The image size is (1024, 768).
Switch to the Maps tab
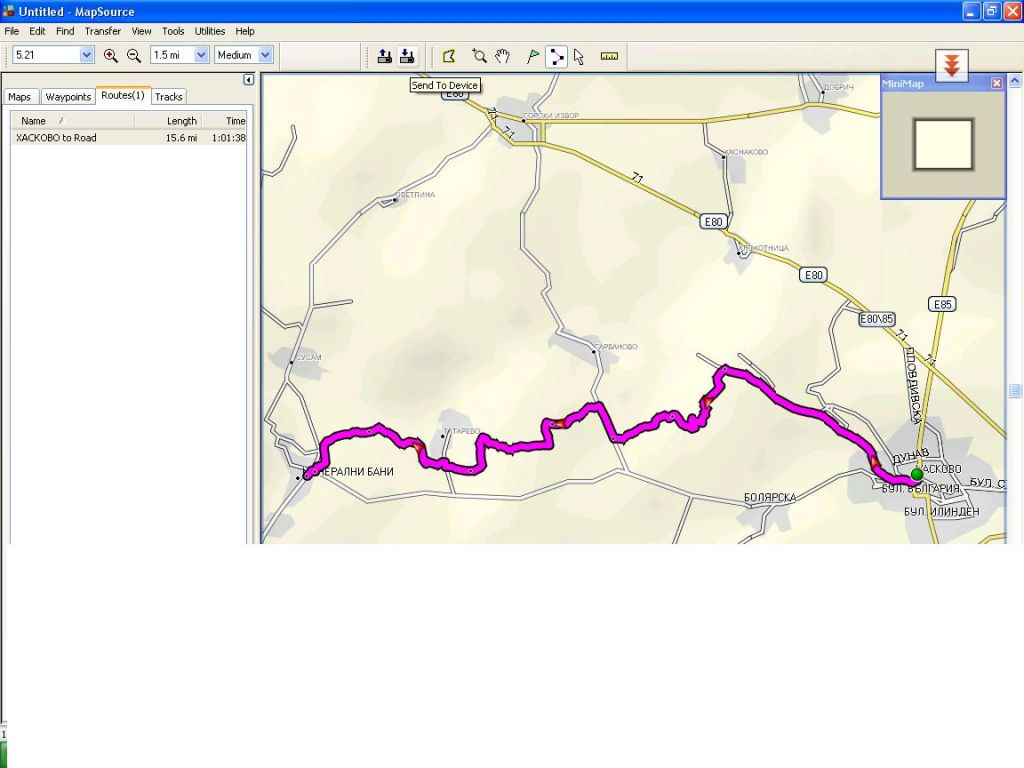coord(20,97)
